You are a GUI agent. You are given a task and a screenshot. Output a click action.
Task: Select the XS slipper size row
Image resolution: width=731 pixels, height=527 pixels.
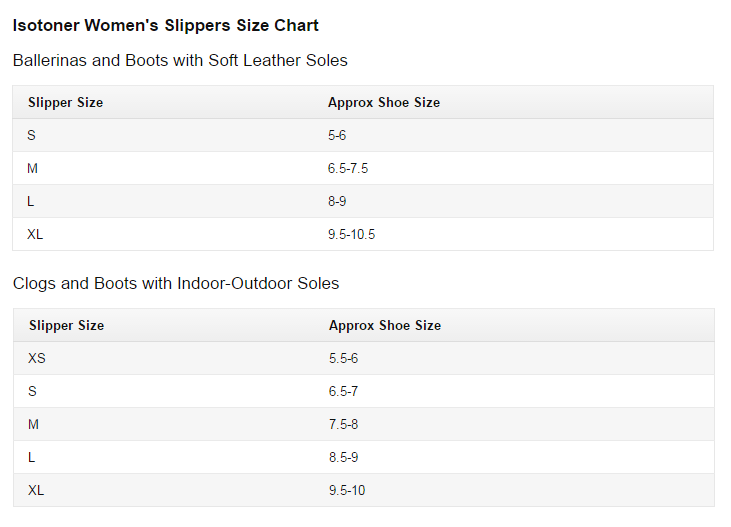click(x=37, y=358)
